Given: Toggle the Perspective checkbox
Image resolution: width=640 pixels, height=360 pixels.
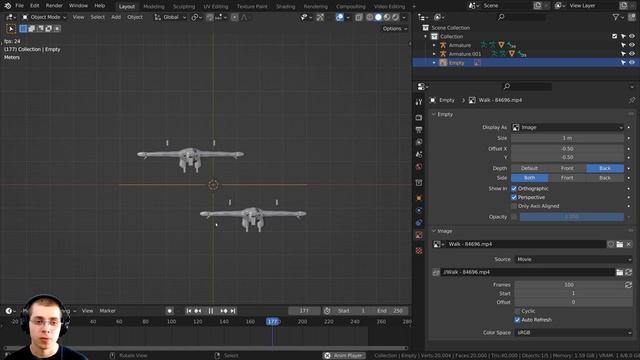Looking at the screenshot, I should 514,197.
